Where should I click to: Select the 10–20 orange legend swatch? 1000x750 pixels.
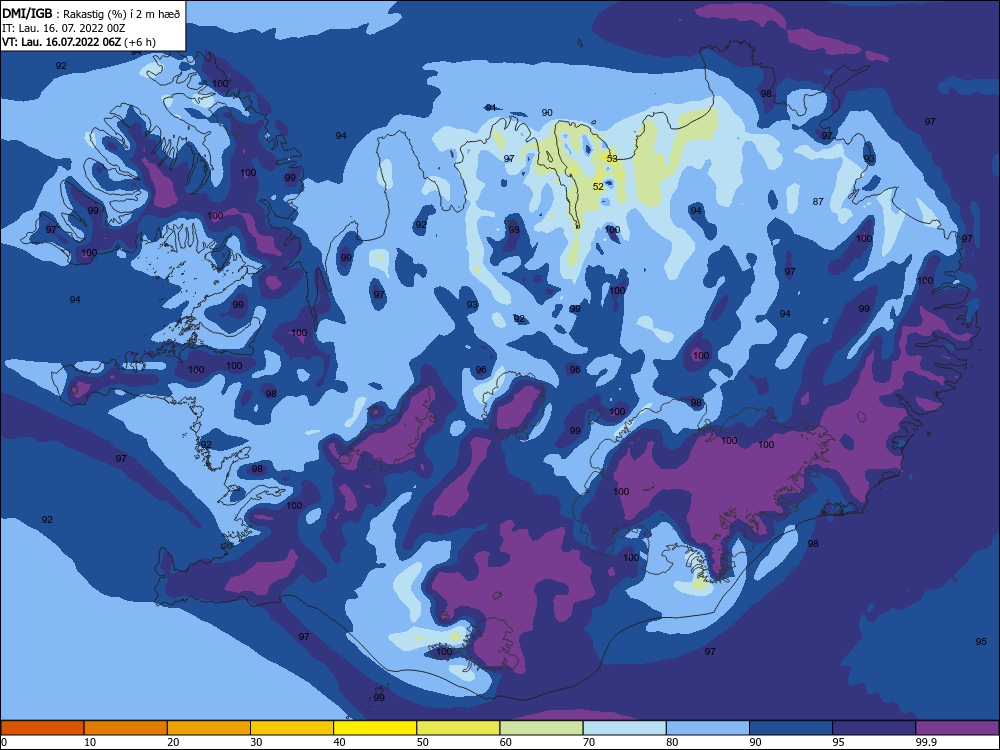tap(126, 728)
